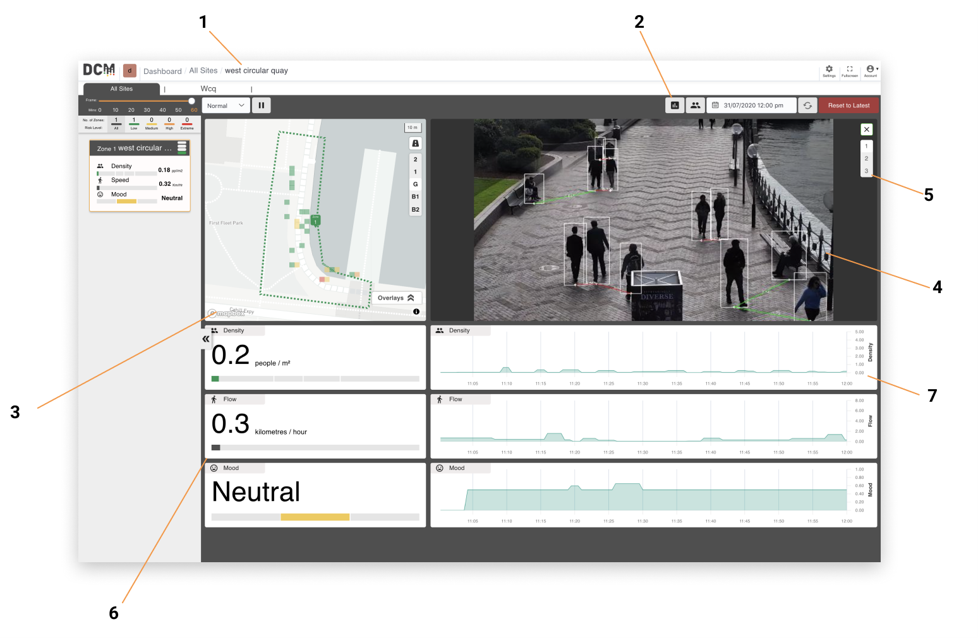Enter Fullscreen mode via its icon
This screenshot has width=978, height=638.
pos(849,69)
